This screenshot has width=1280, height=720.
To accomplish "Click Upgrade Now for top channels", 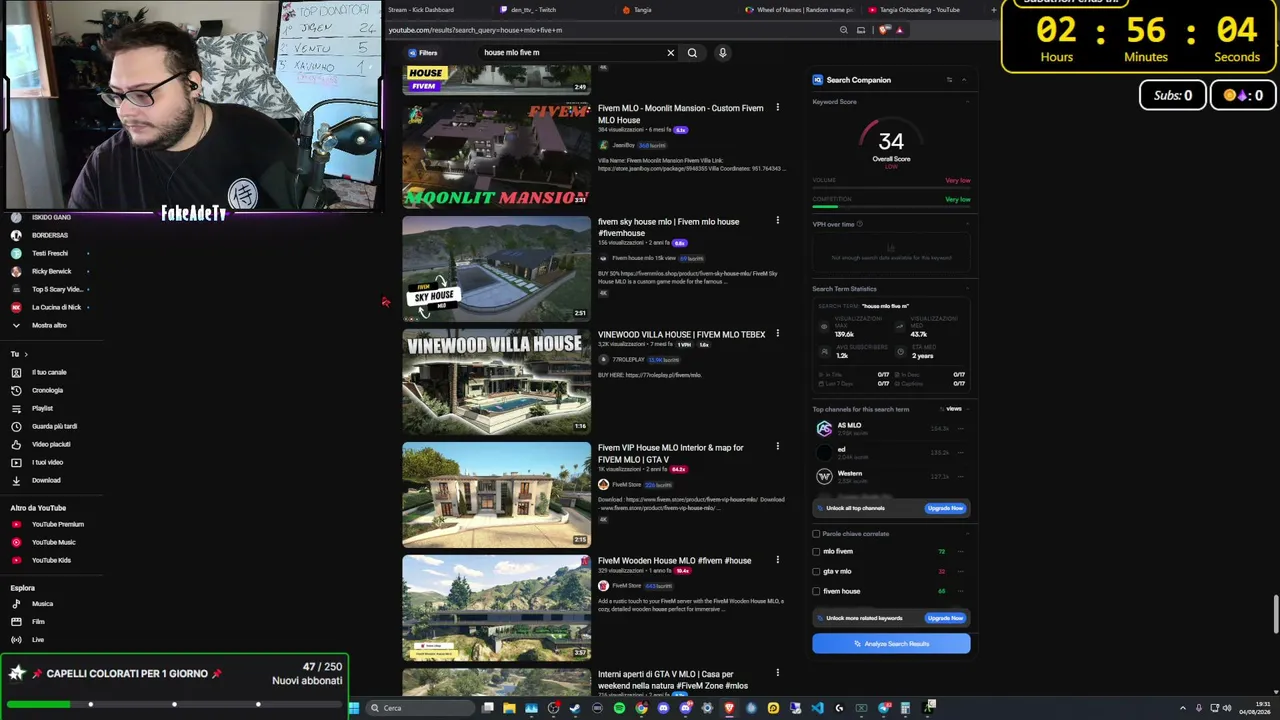I will (x=945, y=508).
